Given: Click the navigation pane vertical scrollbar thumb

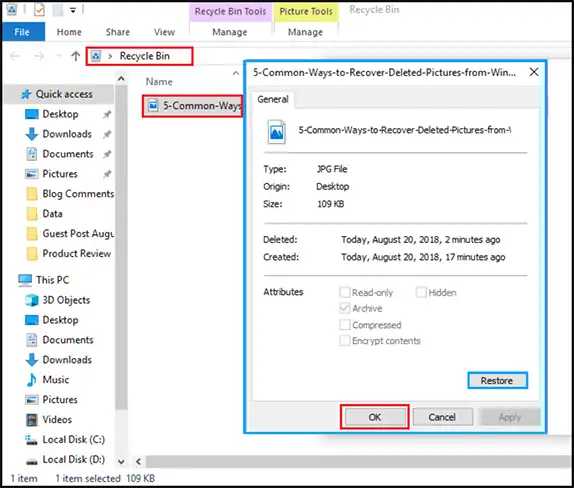Looking at the screenshot, I should (x=121, y=247).
